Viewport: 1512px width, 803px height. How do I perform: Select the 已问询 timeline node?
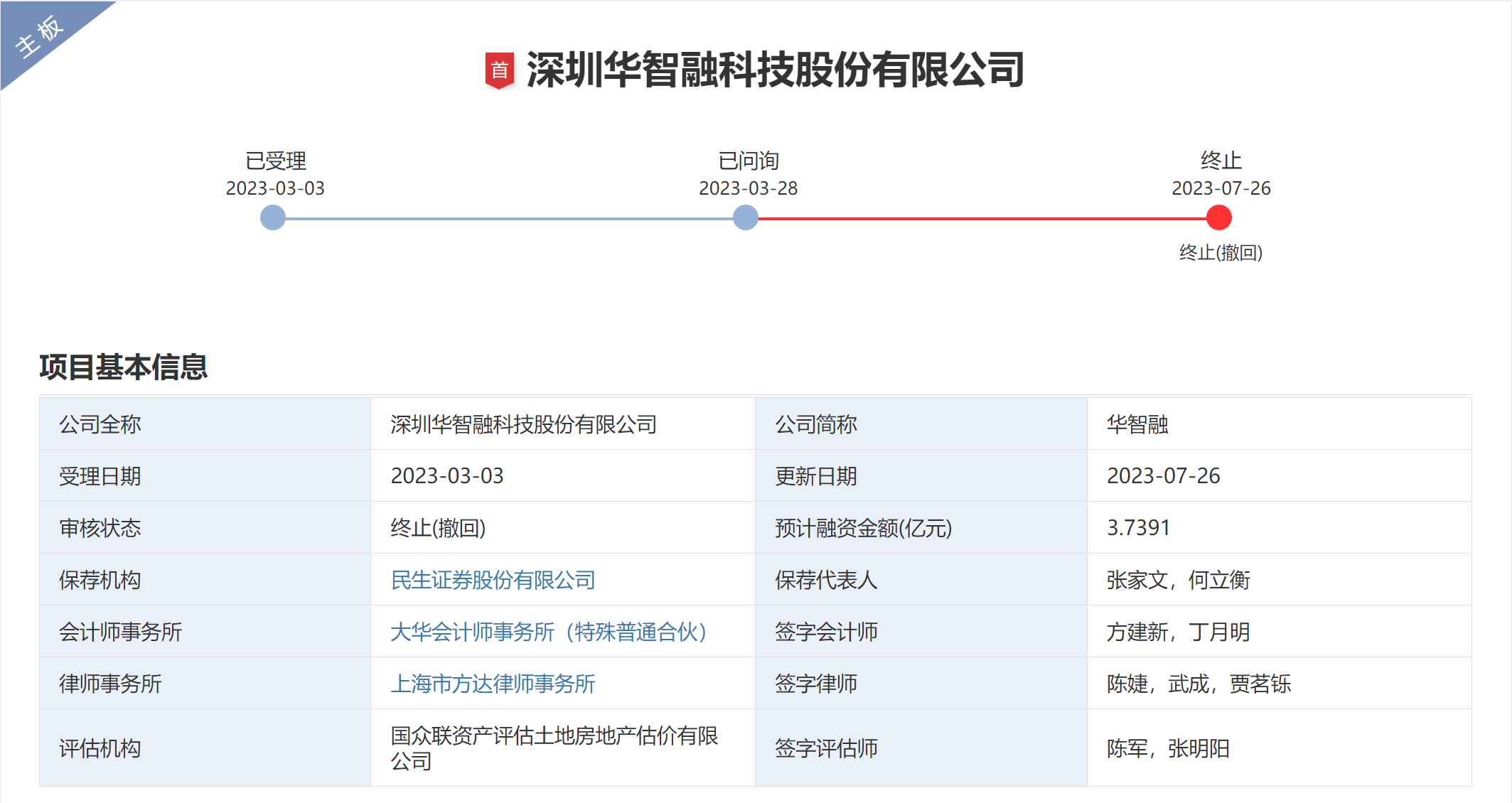click(746, 217)
